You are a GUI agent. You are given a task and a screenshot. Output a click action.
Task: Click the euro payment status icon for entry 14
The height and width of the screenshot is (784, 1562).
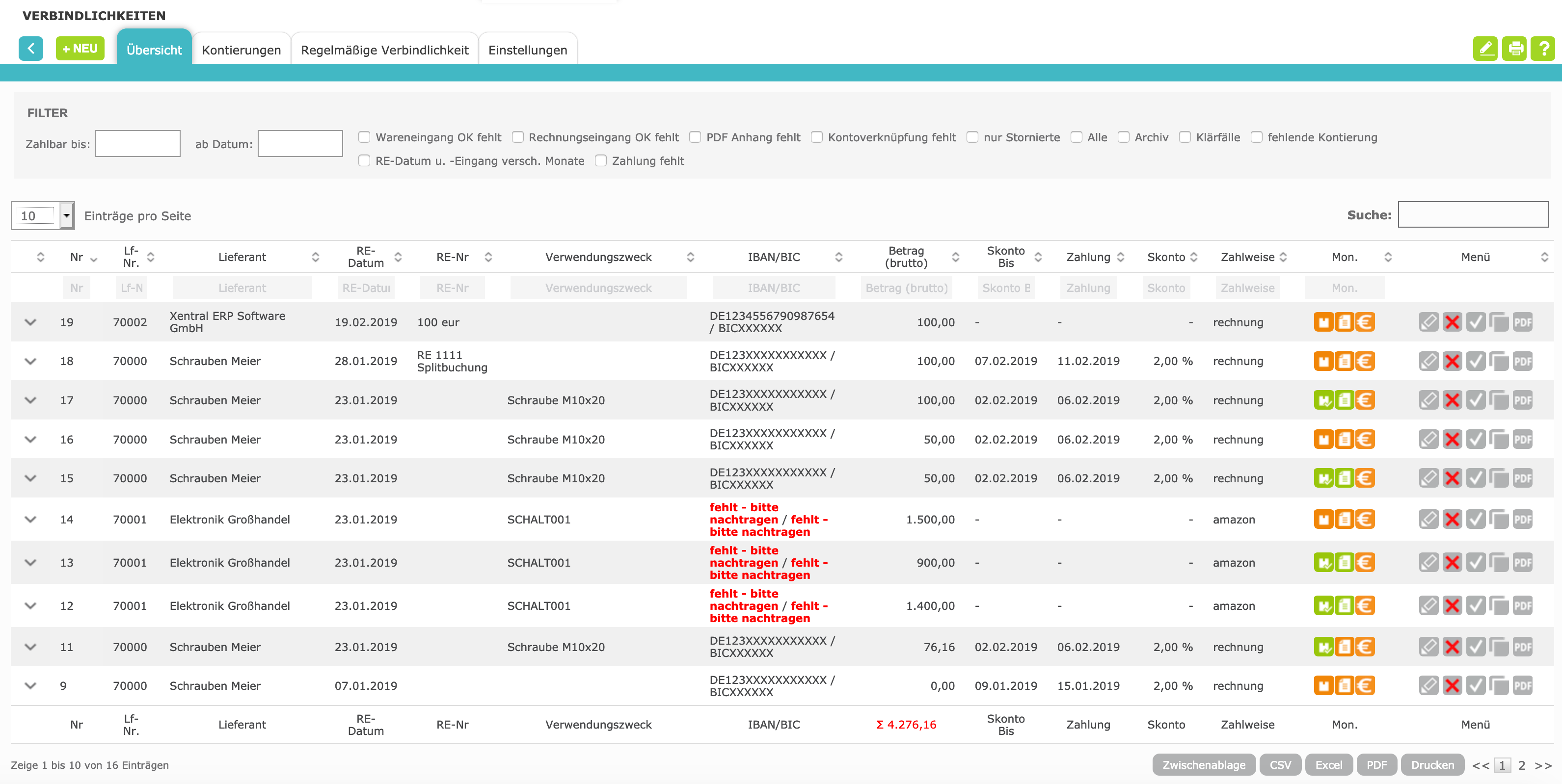(x=1364, y=519)
